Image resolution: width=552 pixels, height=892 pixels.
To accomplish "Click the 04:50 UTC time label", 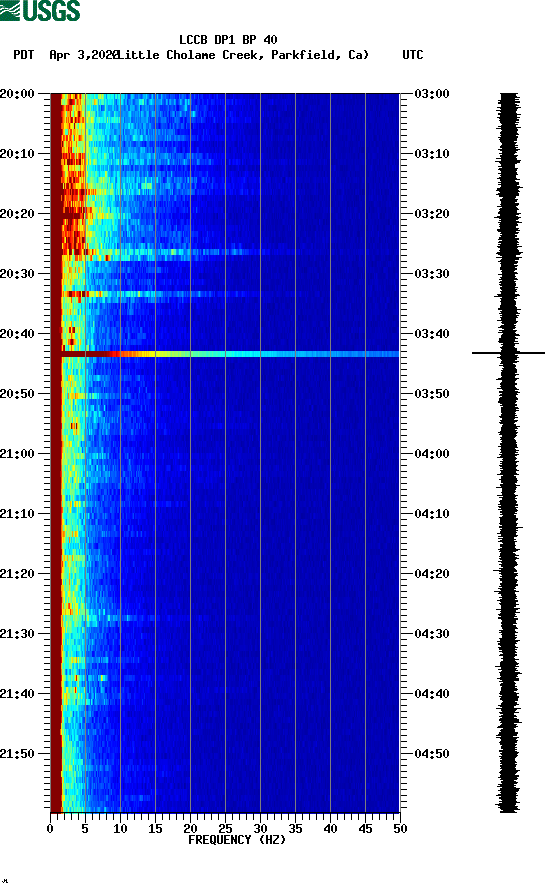I will 432,754.
